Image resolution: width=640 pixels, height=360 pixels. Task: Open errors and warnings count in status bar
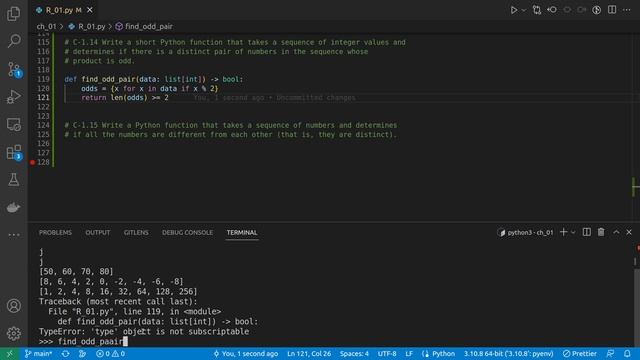[x=110, y=354]
